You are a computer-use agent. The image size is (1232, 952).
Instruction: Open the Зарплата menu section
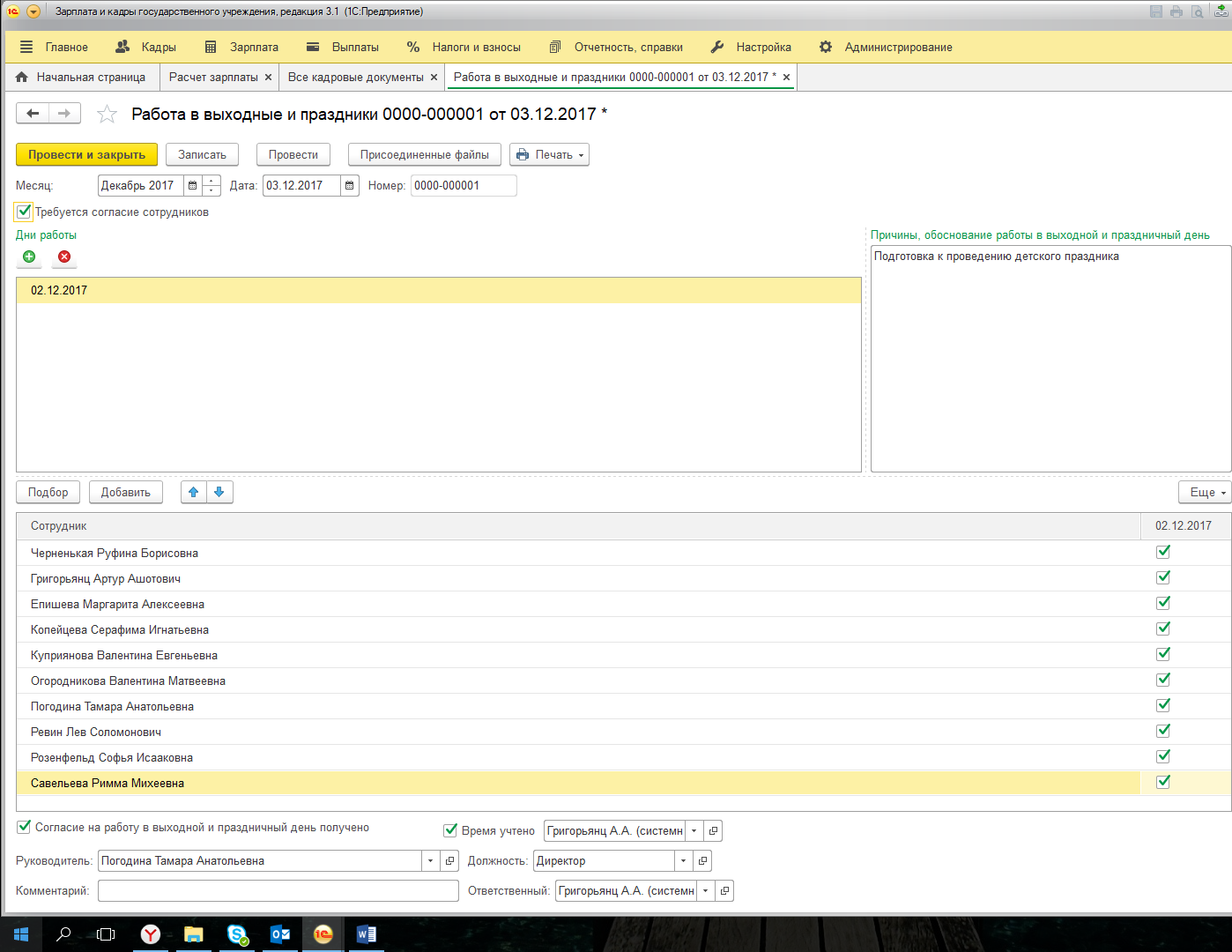241,47
